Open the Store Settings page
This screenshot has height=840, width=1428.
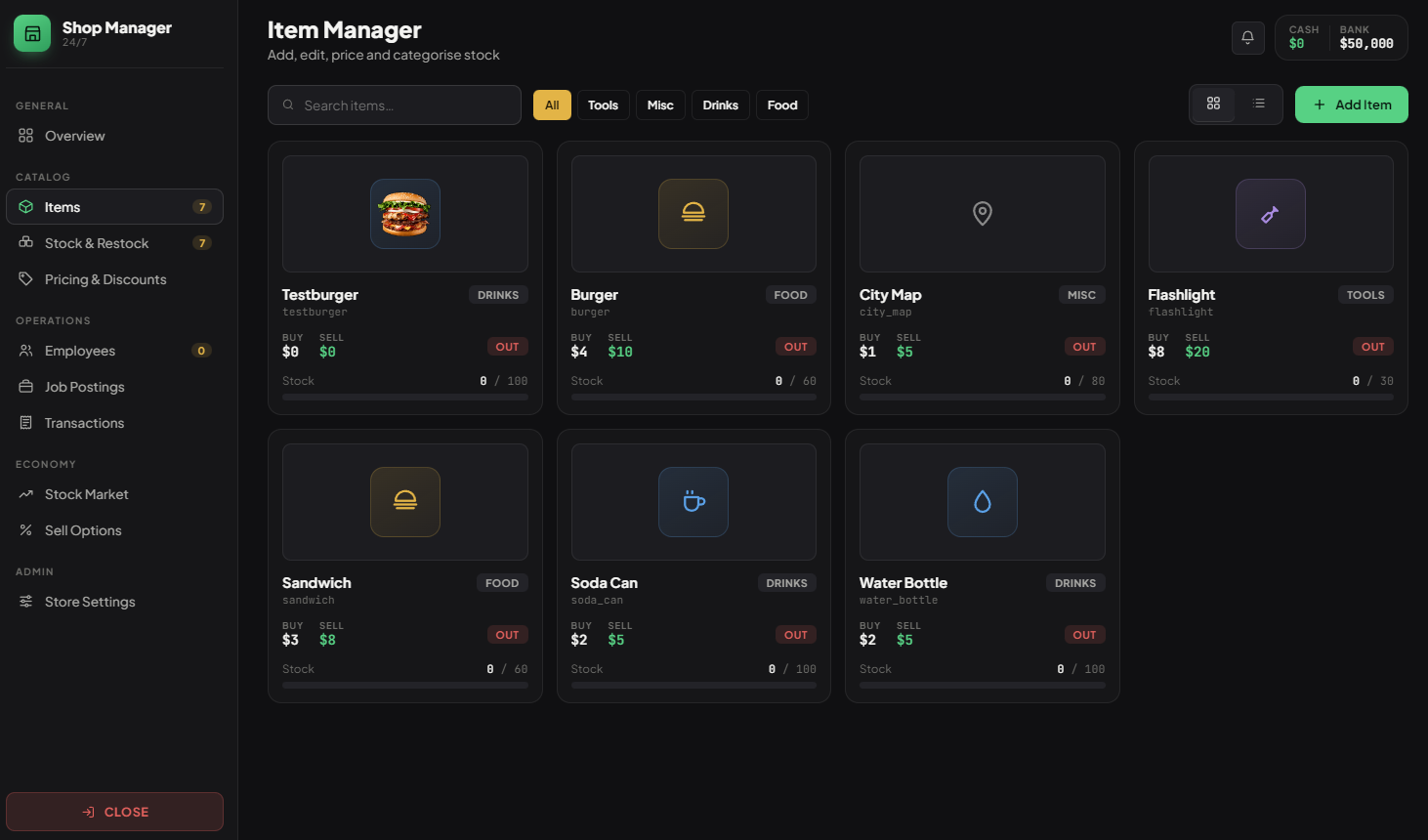click(115, 602)
